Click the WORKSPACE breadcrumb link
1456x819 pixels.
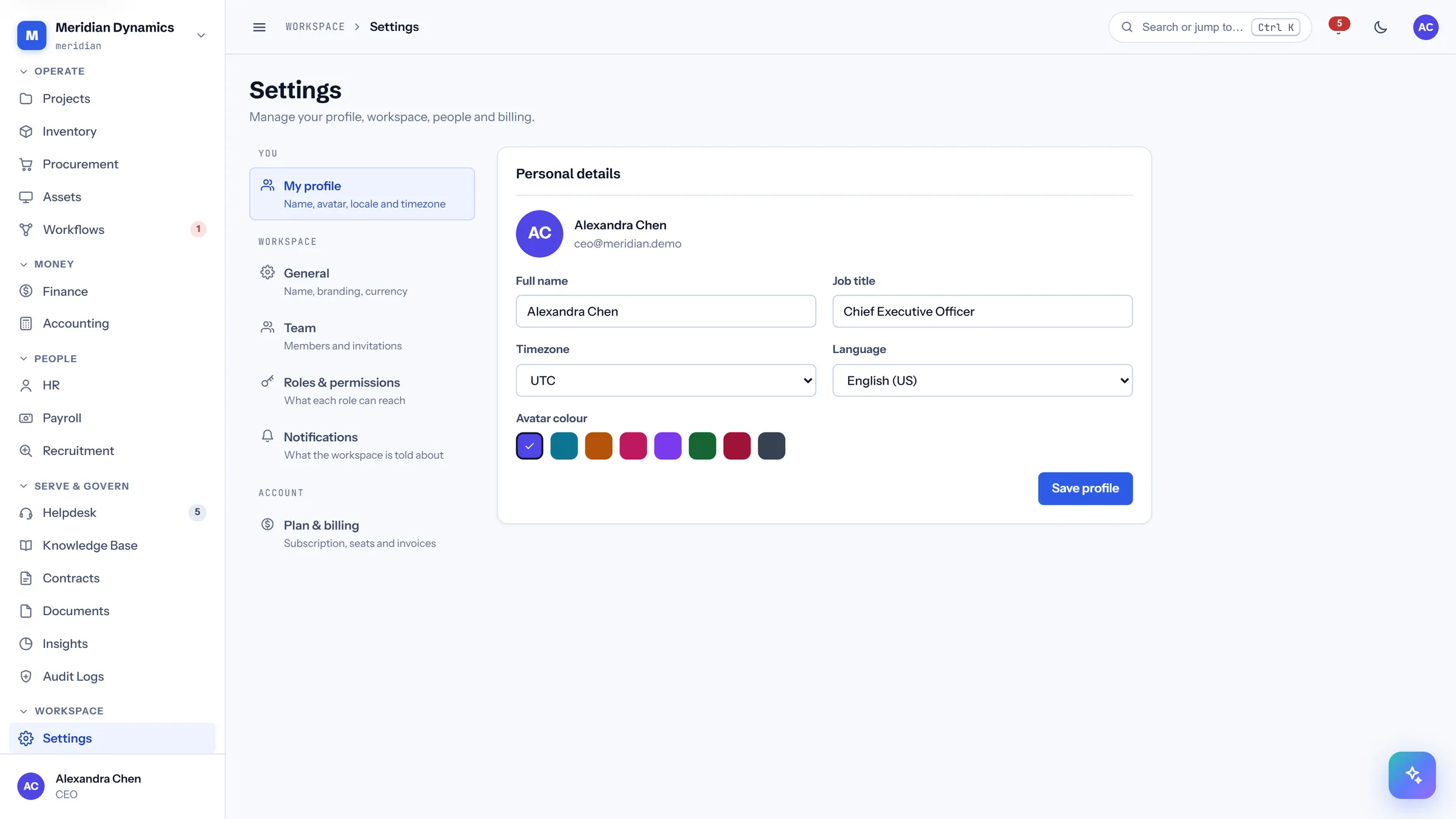[x=315, y=27]
